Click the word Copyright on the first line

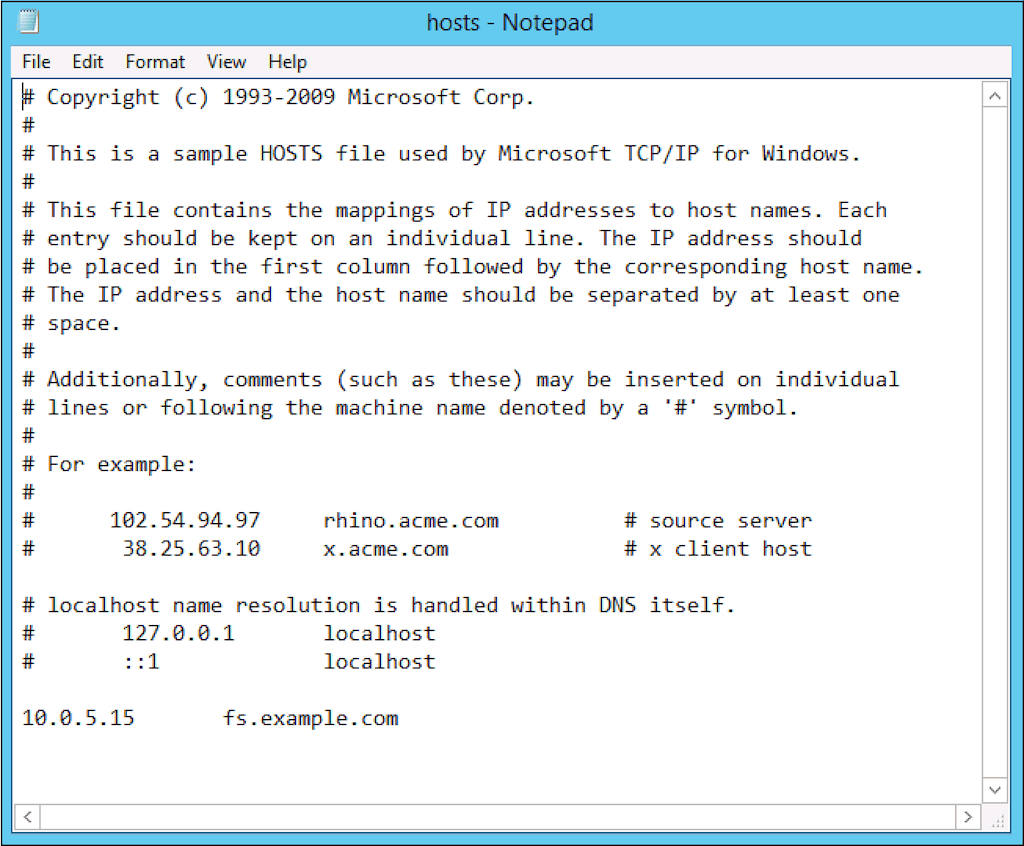(103, 97)
